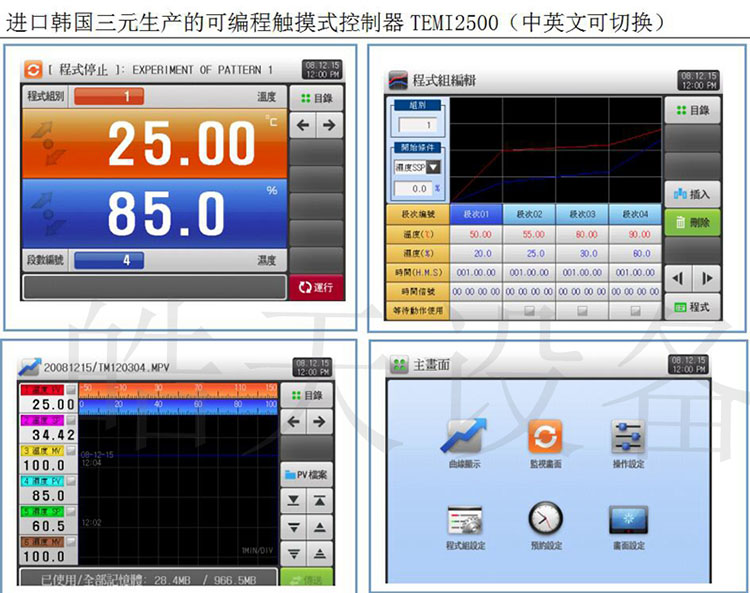Toggle 等待動作使用 checkbox under 段次03

point(582,311)
